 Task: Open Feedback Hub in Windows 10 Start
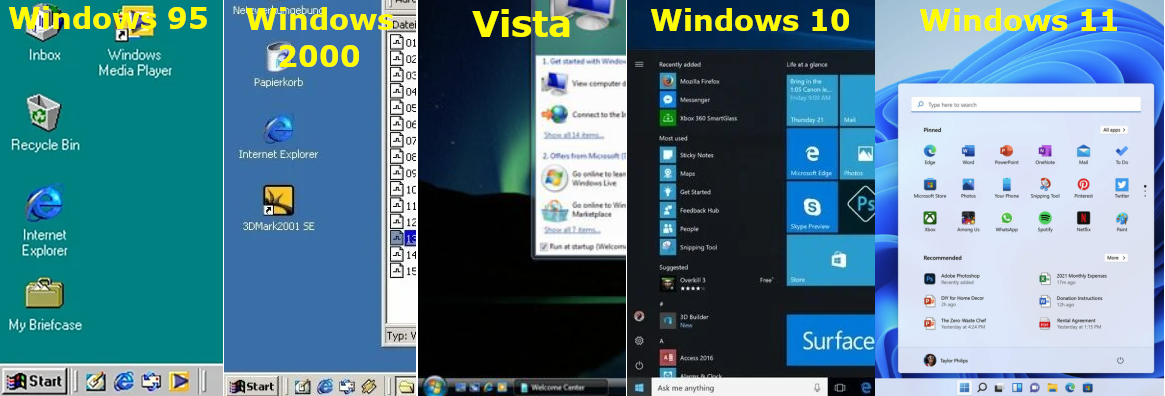coord(689,210)
